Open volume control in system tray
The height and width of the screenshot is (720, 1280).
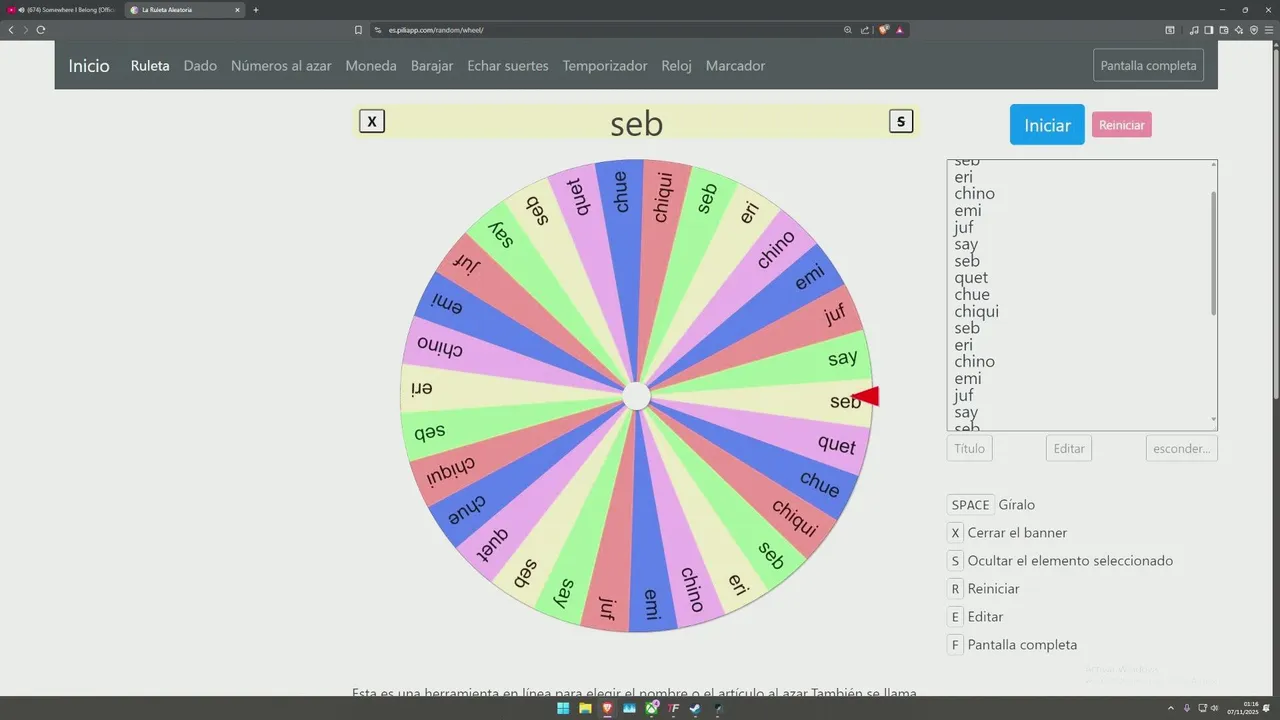point(1214,709)
